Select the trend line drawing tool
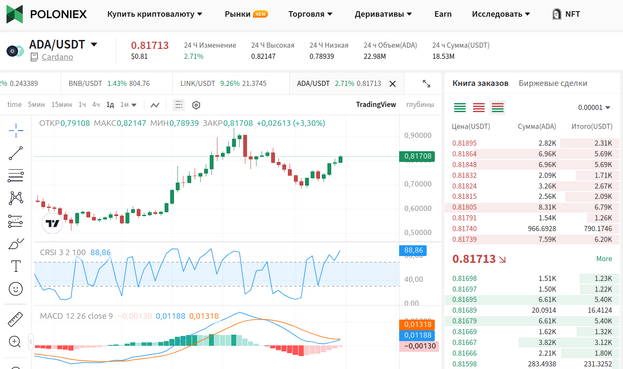The width and height of the screenshot is (623, 369). click(16, 153)
